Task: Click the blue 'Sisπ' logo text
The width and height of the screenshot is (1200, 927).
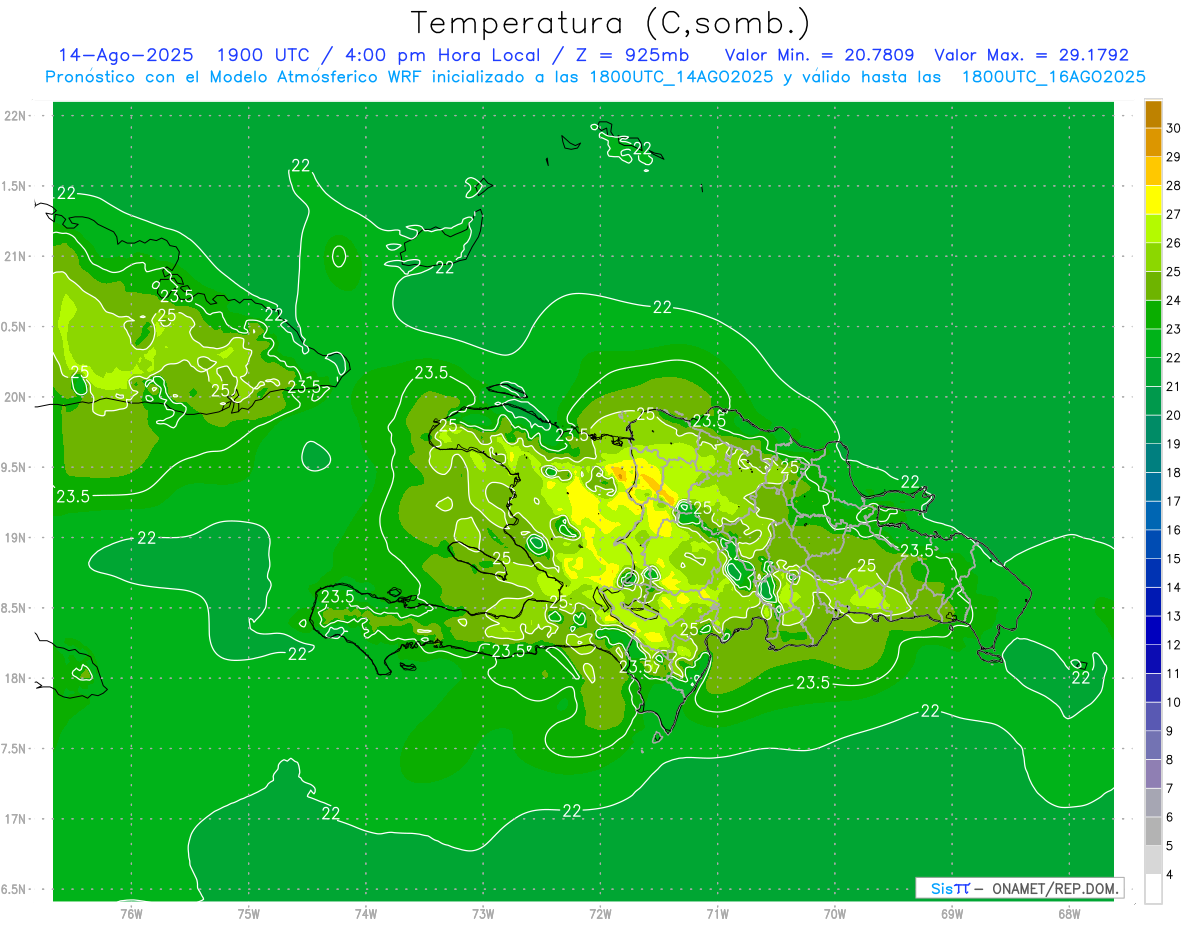Action: click(950, 888)
